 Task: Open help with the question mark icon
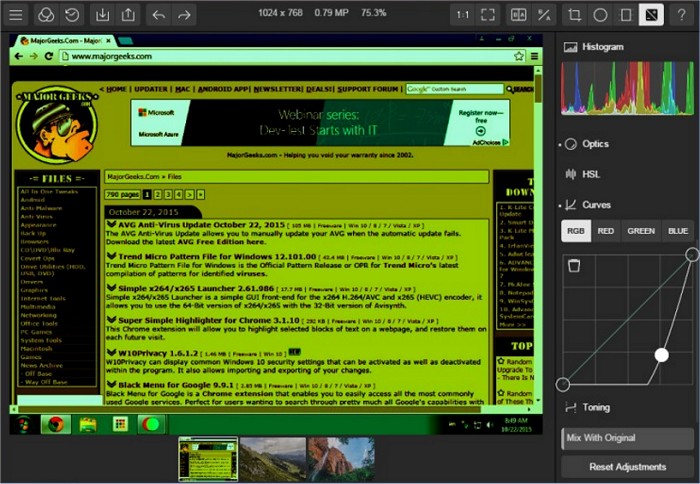tap(682, 15)
